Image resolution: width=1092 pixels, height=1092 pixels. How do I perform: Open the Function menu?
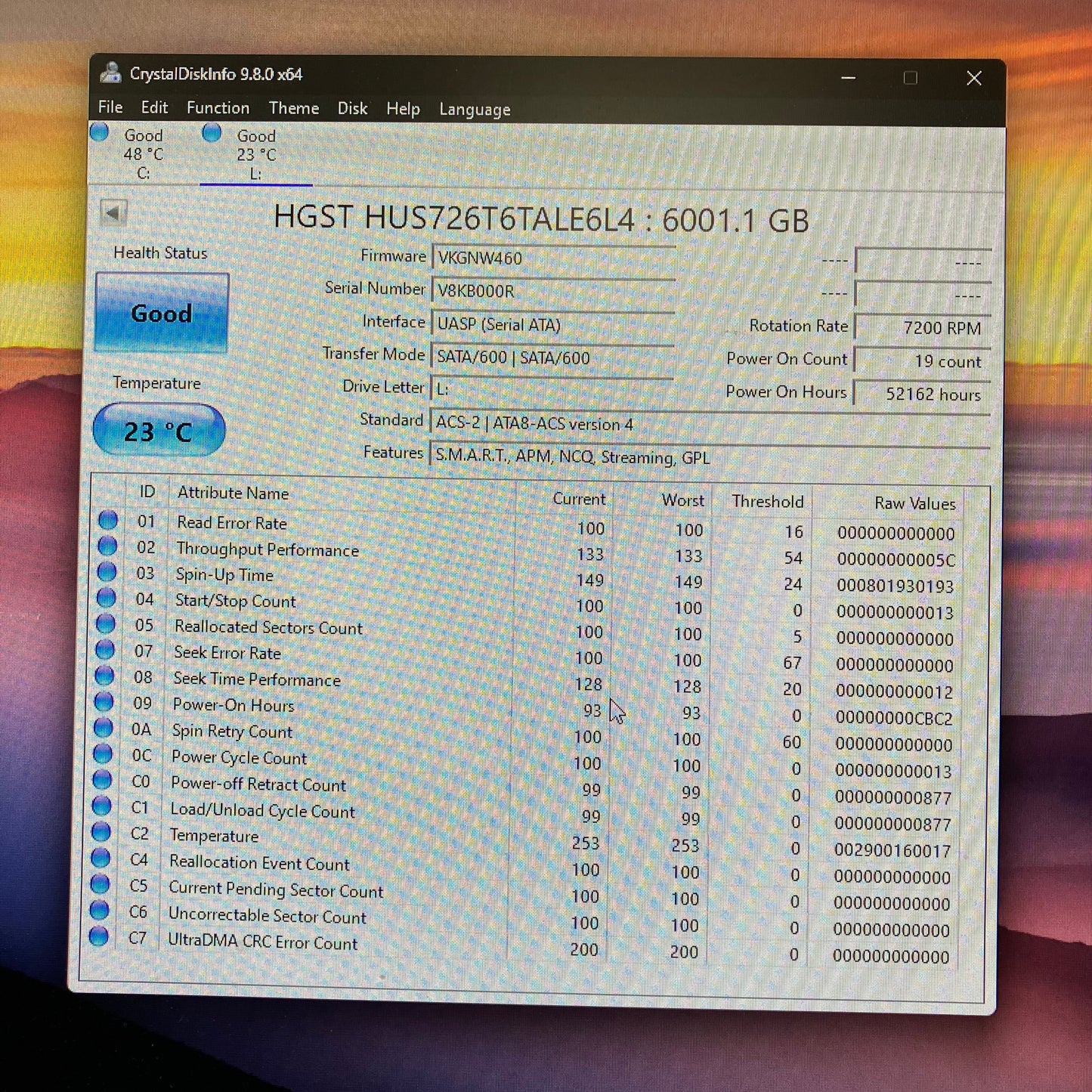coord(218,108)
